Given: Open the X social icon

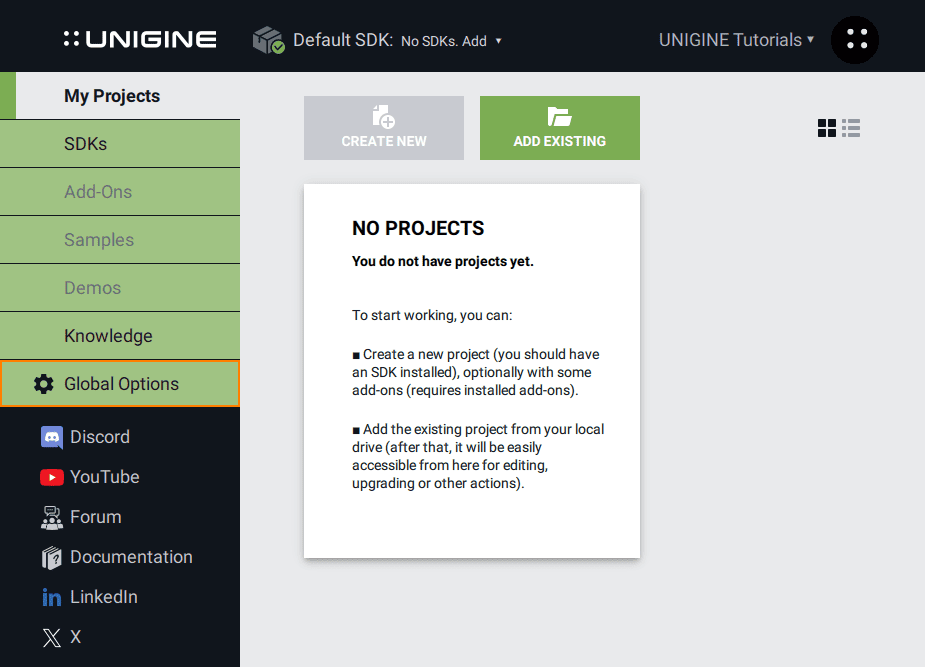Looking at the screenshot, I should tap(52, 637).
